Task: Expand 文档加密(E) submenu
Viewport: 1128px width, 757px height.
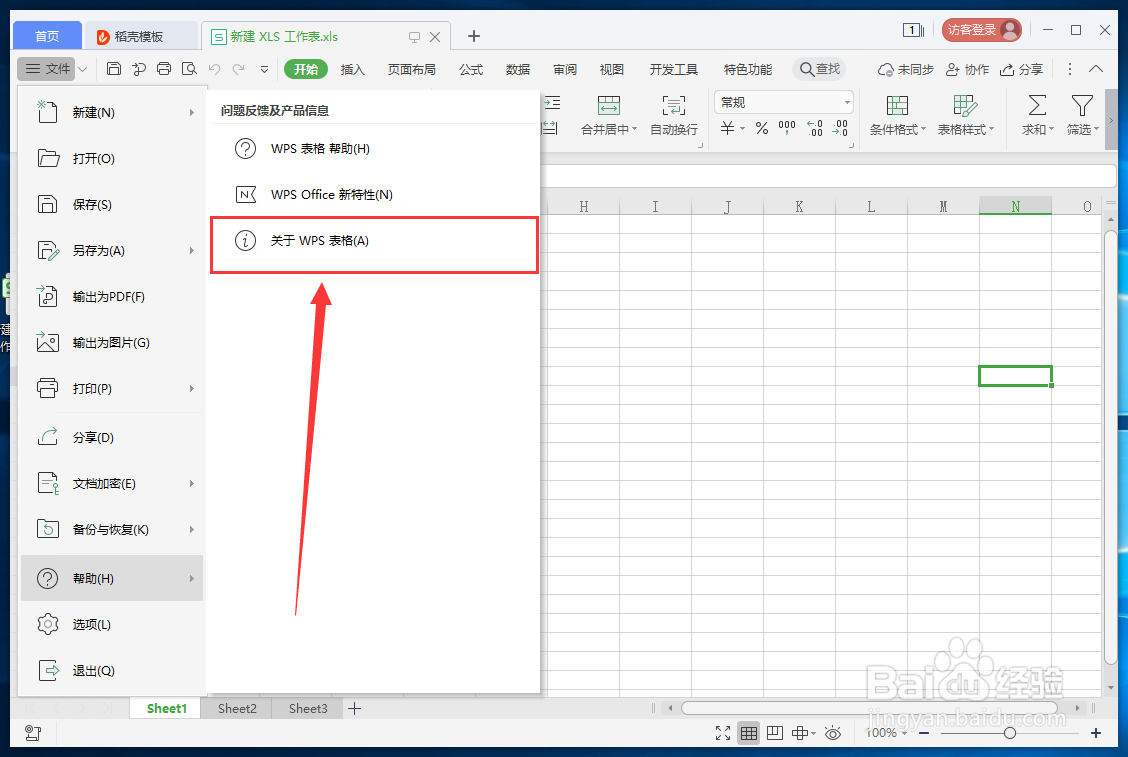Action: coord(191,484)
